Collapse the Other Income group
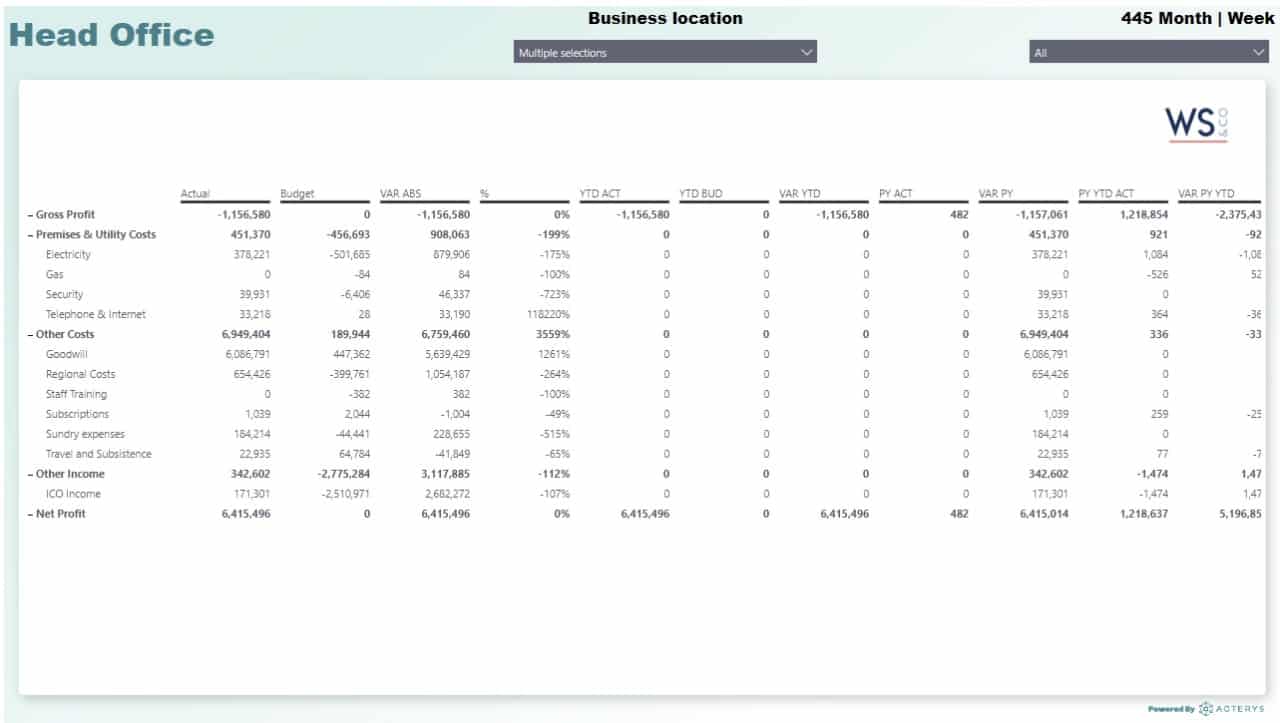This screenshot has height=723, width=1280. point(30,474)
